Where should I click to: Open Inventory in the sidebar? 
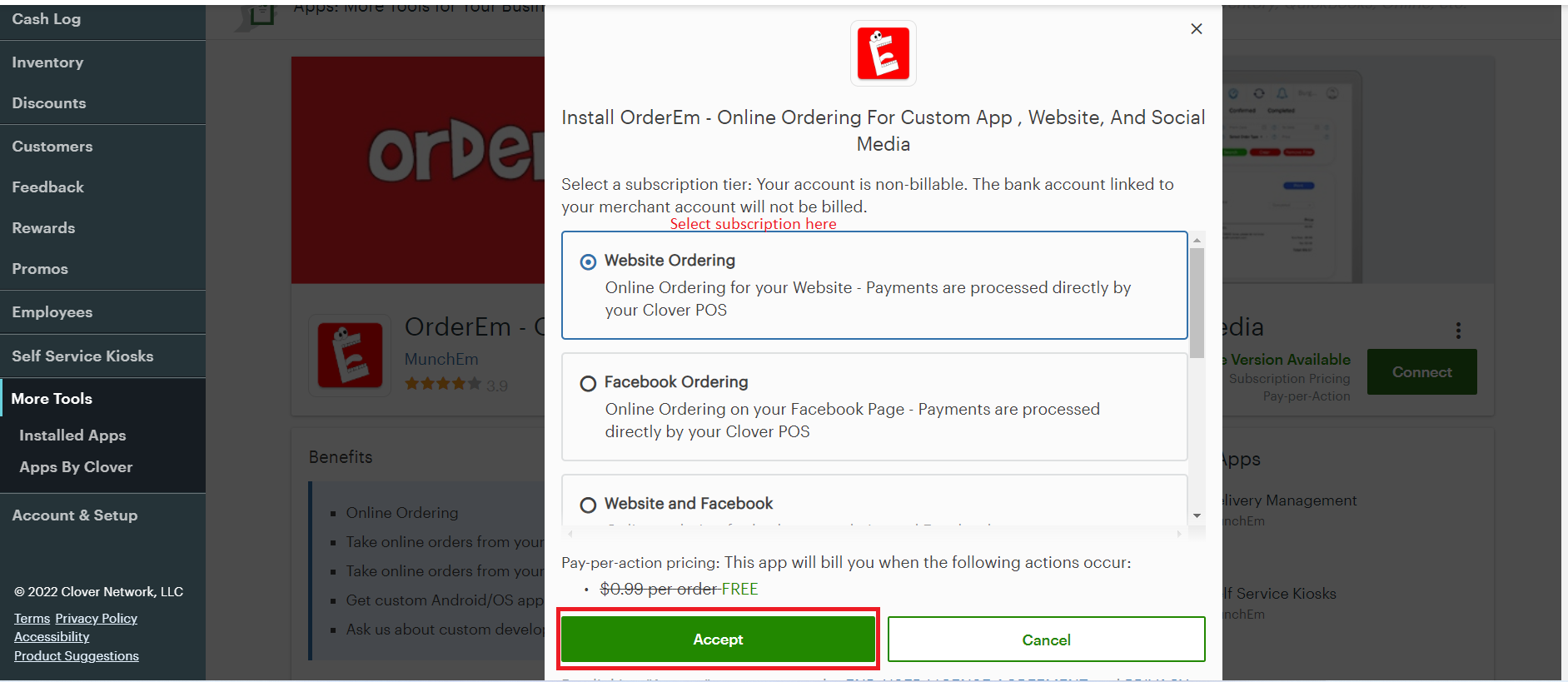tap(47, 62)
